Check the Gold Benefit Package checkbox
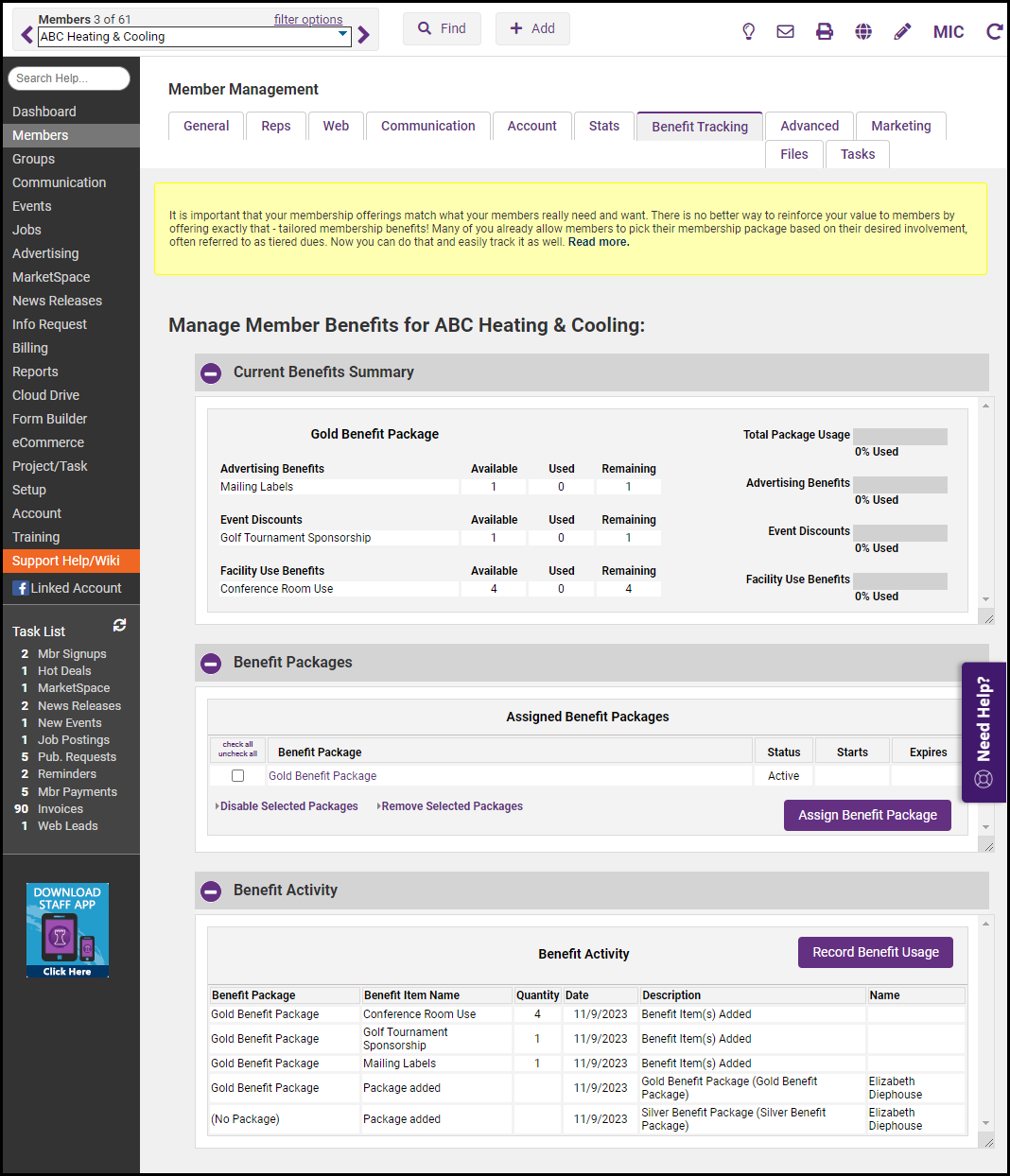 click(238, 776)
